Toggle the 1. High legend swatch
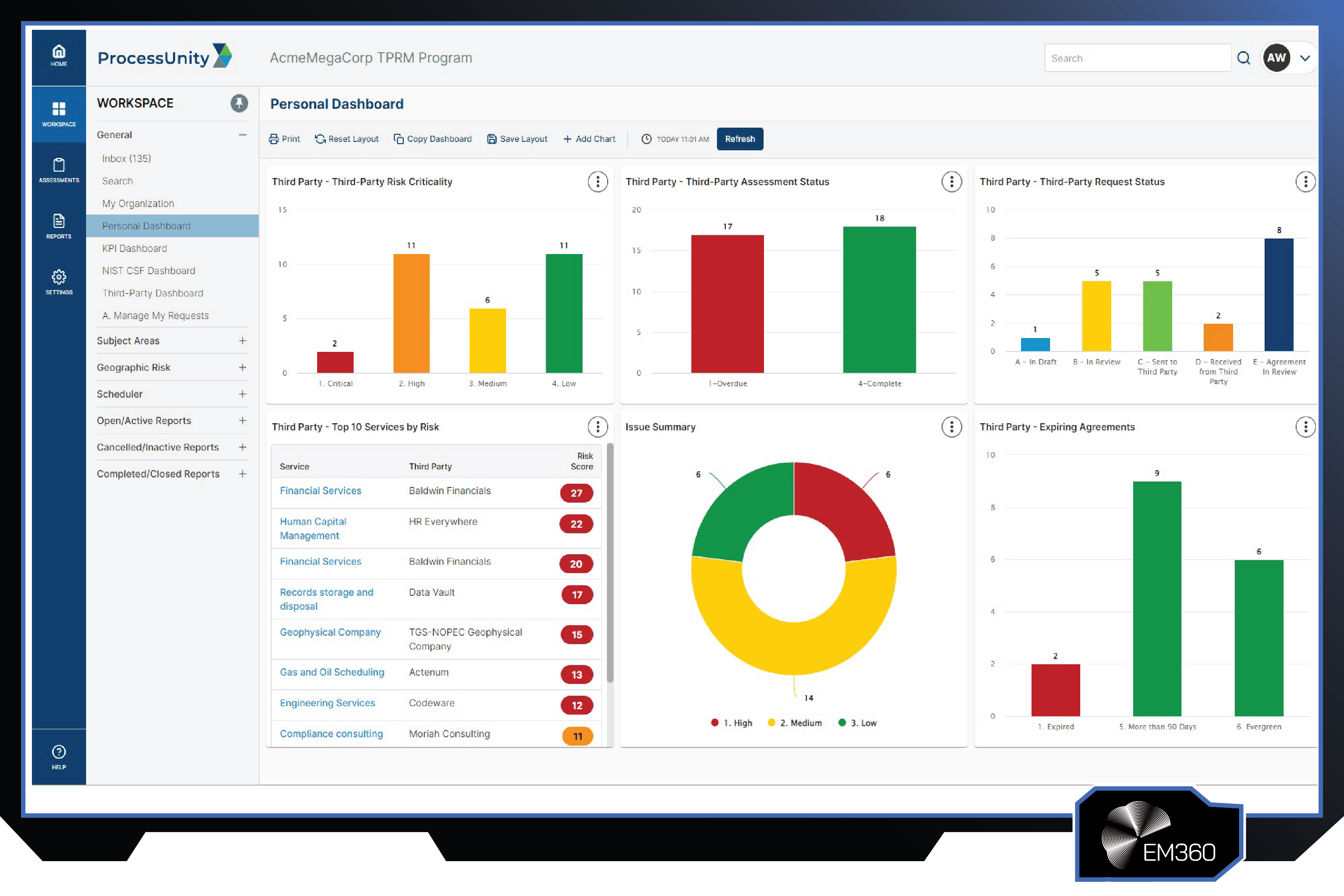Image resolution: width=1344 pixels, height=896 pixels. pos(714,723)
